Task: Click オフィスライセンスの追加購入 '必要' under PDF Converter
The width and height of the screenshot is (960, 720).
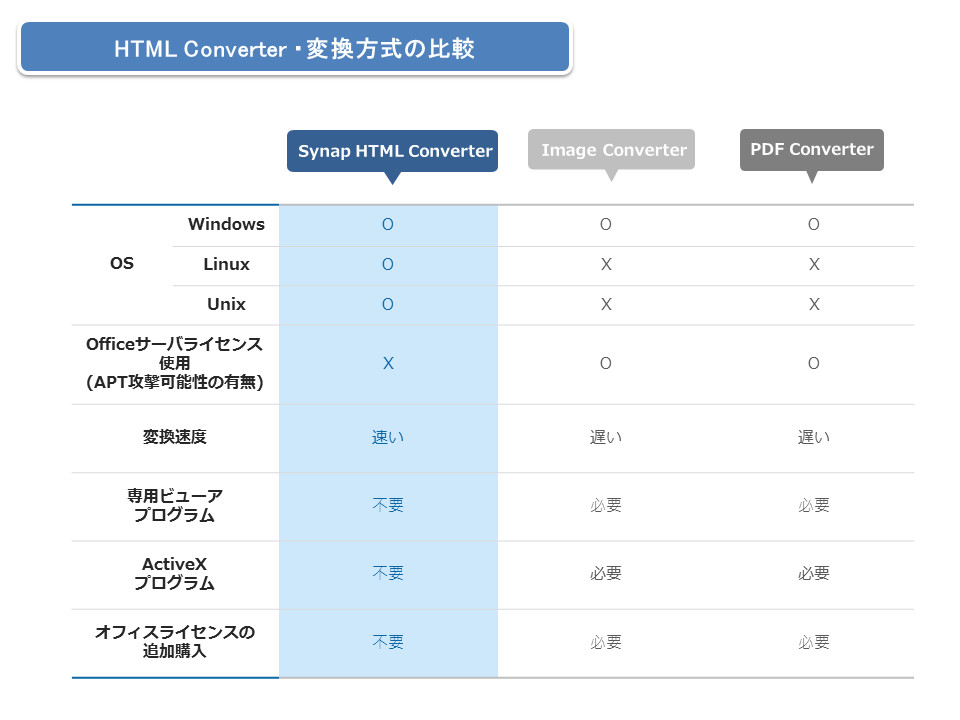Action: (x=814, y=642)
